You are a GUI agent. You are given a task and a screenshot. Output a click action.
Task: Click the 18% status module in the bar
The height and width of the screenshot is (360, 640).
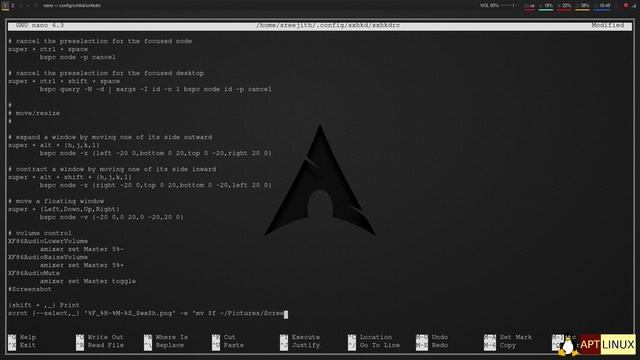tap(546, 6)
